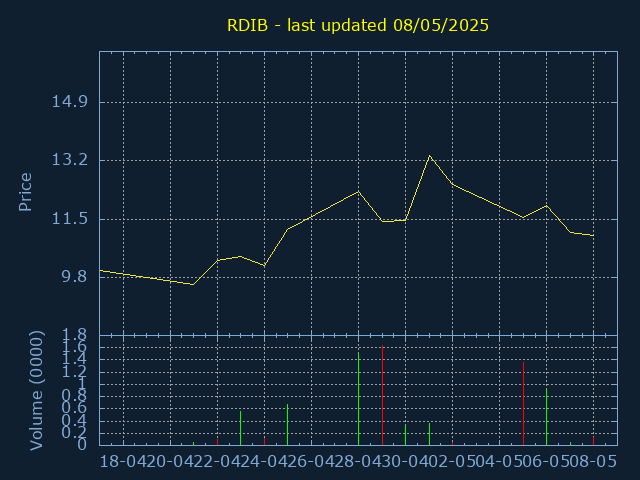Click the lowest point of the price line
The width and height of the screenshot is (640, 480).
coord(193,284)
